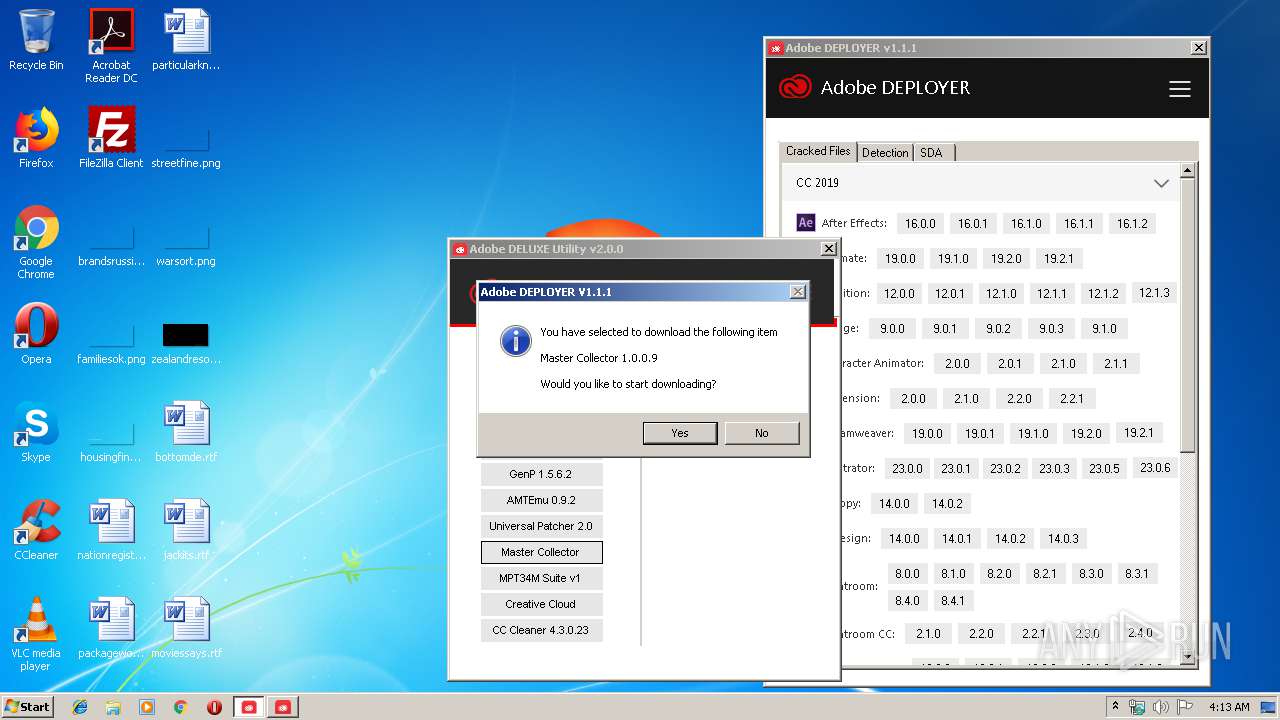Show hidden system tray icons
Viewport: 1280px width, 720px height.
[x=1115, y=707]
